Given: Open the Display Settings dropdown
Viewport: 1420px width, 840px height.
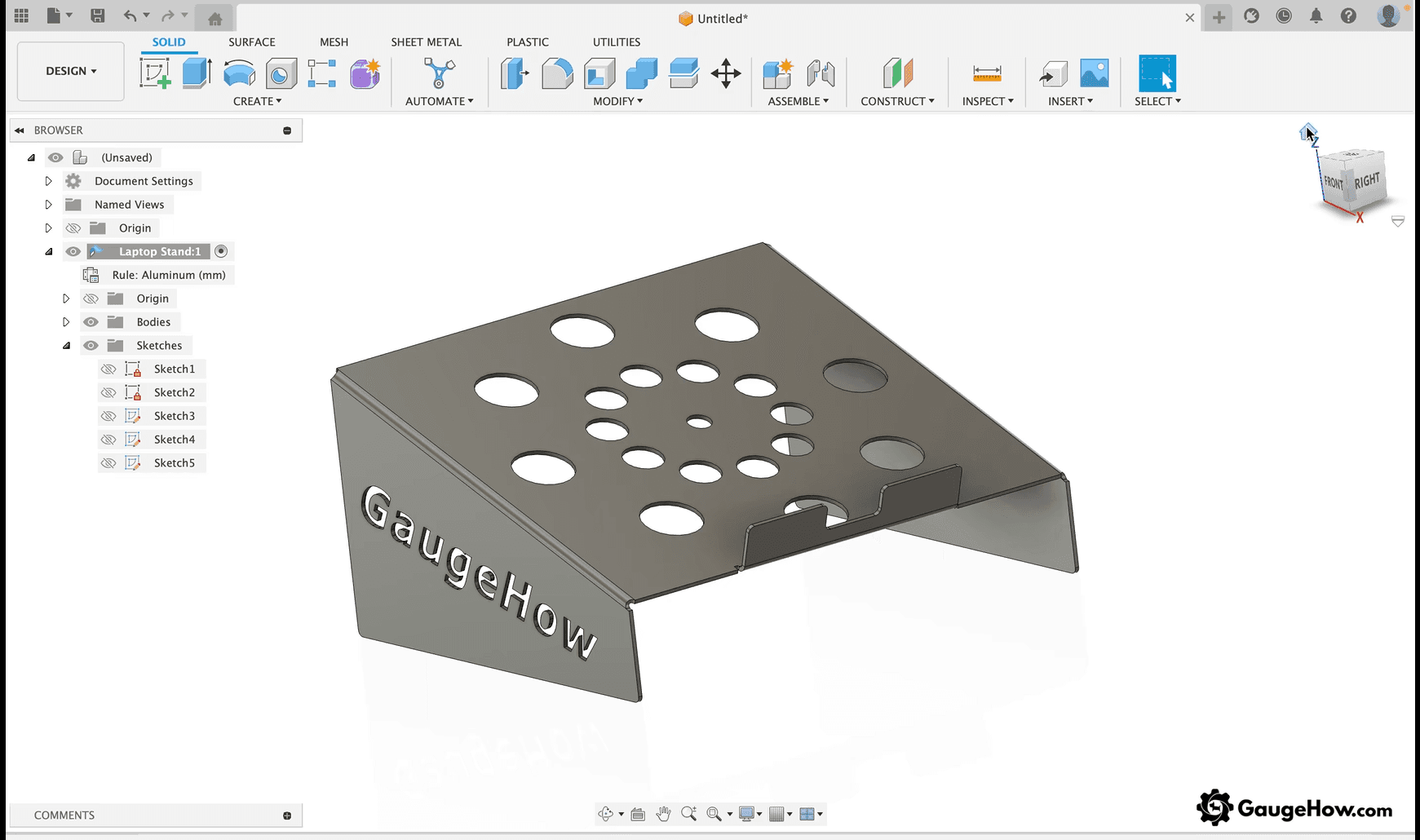Looking at the screenshot, I should pyautogui.click(x=746, y=813).
